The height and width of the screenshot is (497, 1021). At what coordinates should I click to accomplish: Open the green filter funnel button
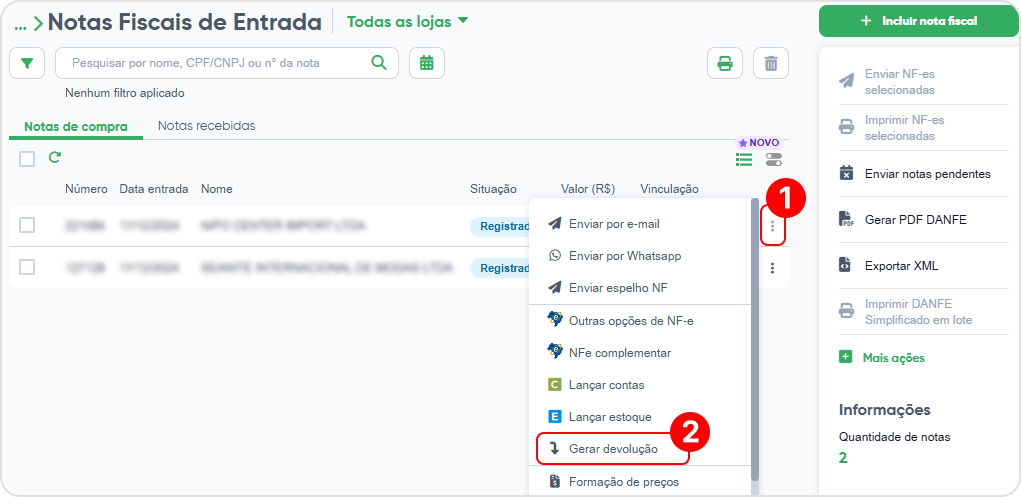(27, 63)
